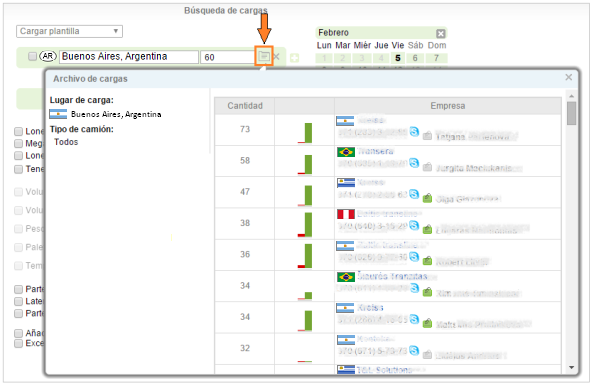Click the Uruguay flag in the 47 row
Image resolution: width=594 pixels, height=386 pixels.
coord(346,183)
